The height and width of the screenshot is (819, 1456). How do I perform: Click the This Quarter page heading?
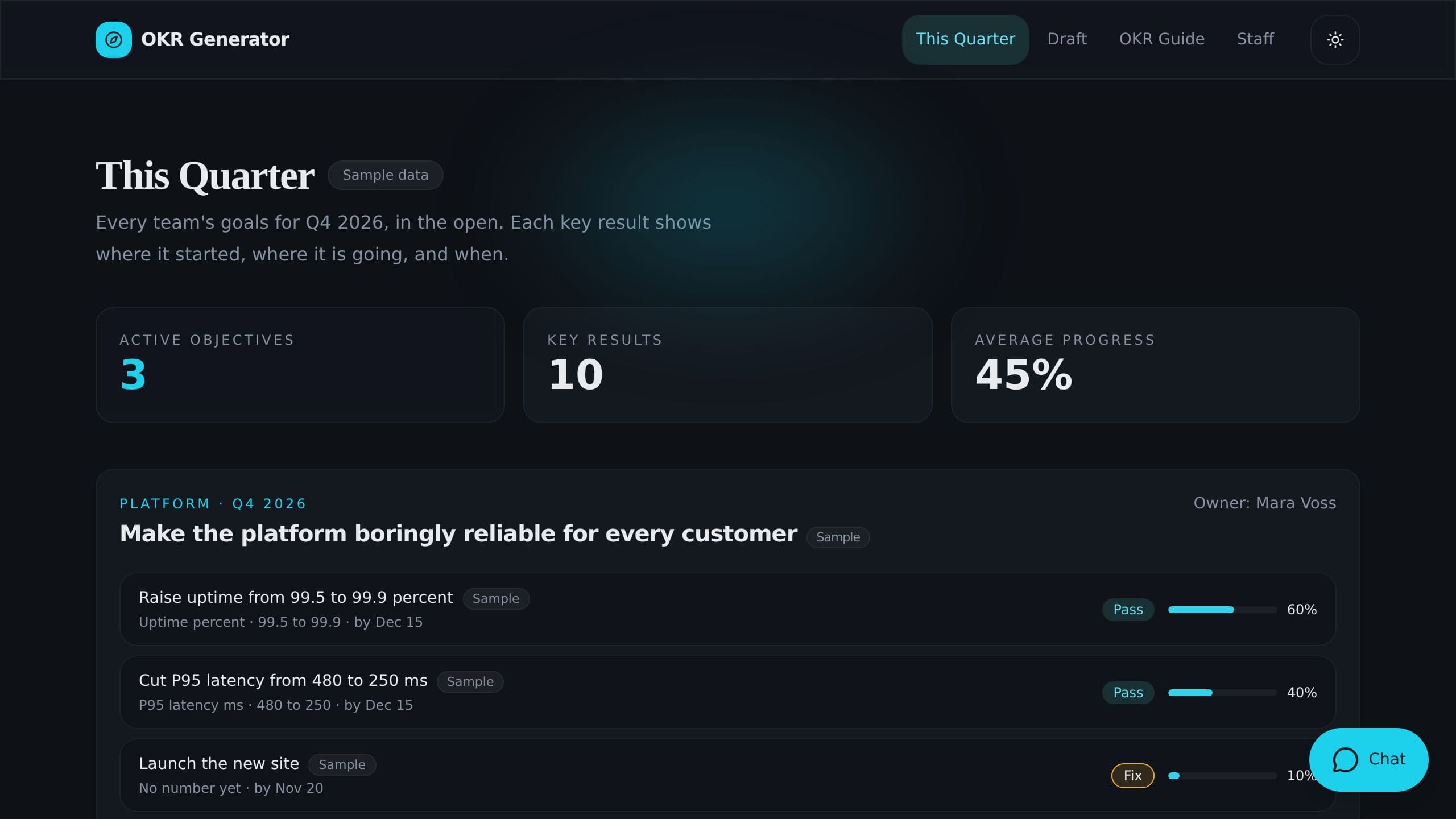click(x=205, y=175)
